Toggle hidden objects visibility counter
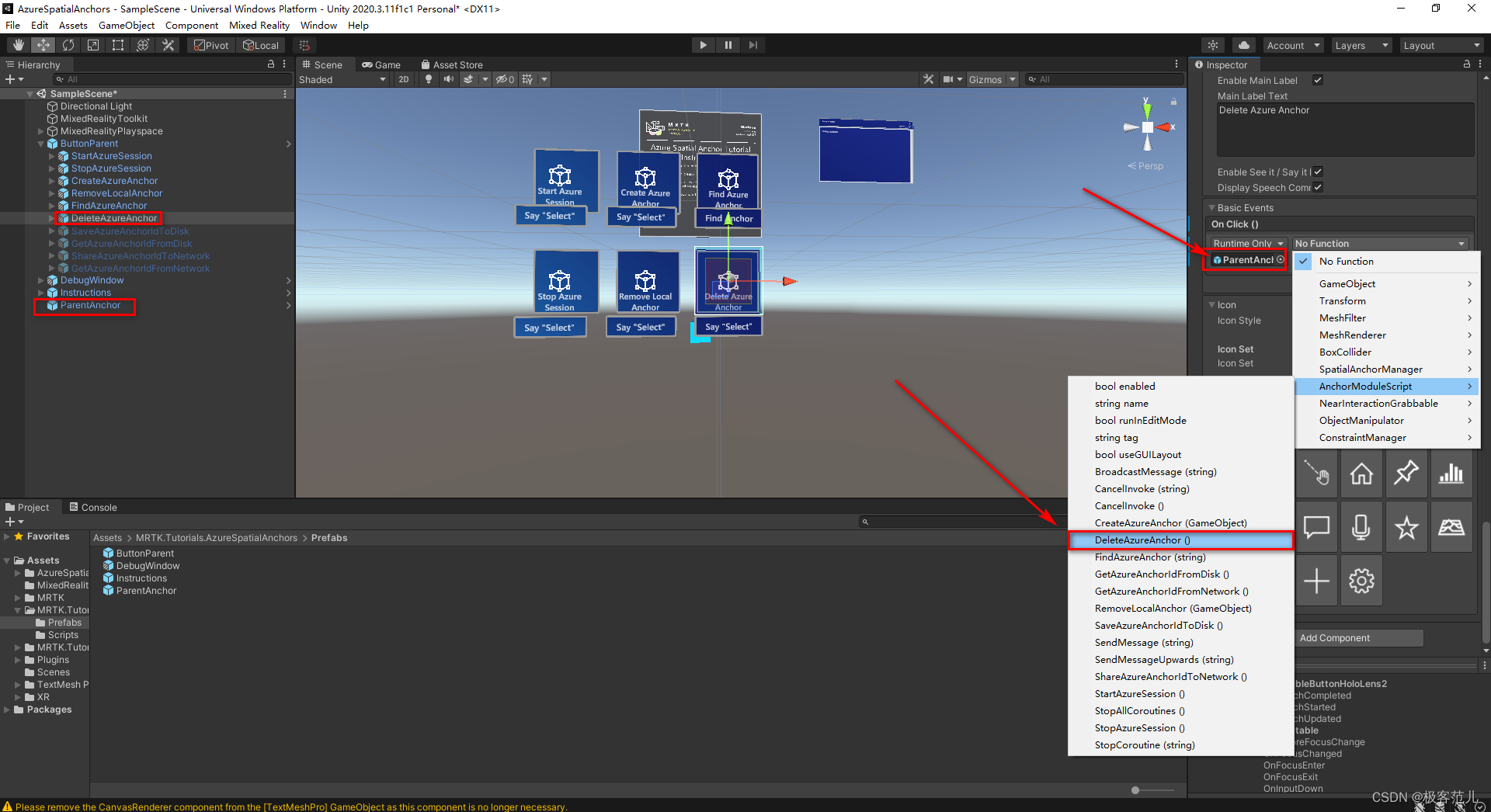Viewport: 1491px width, 812px height. click(x=506, y=79)
